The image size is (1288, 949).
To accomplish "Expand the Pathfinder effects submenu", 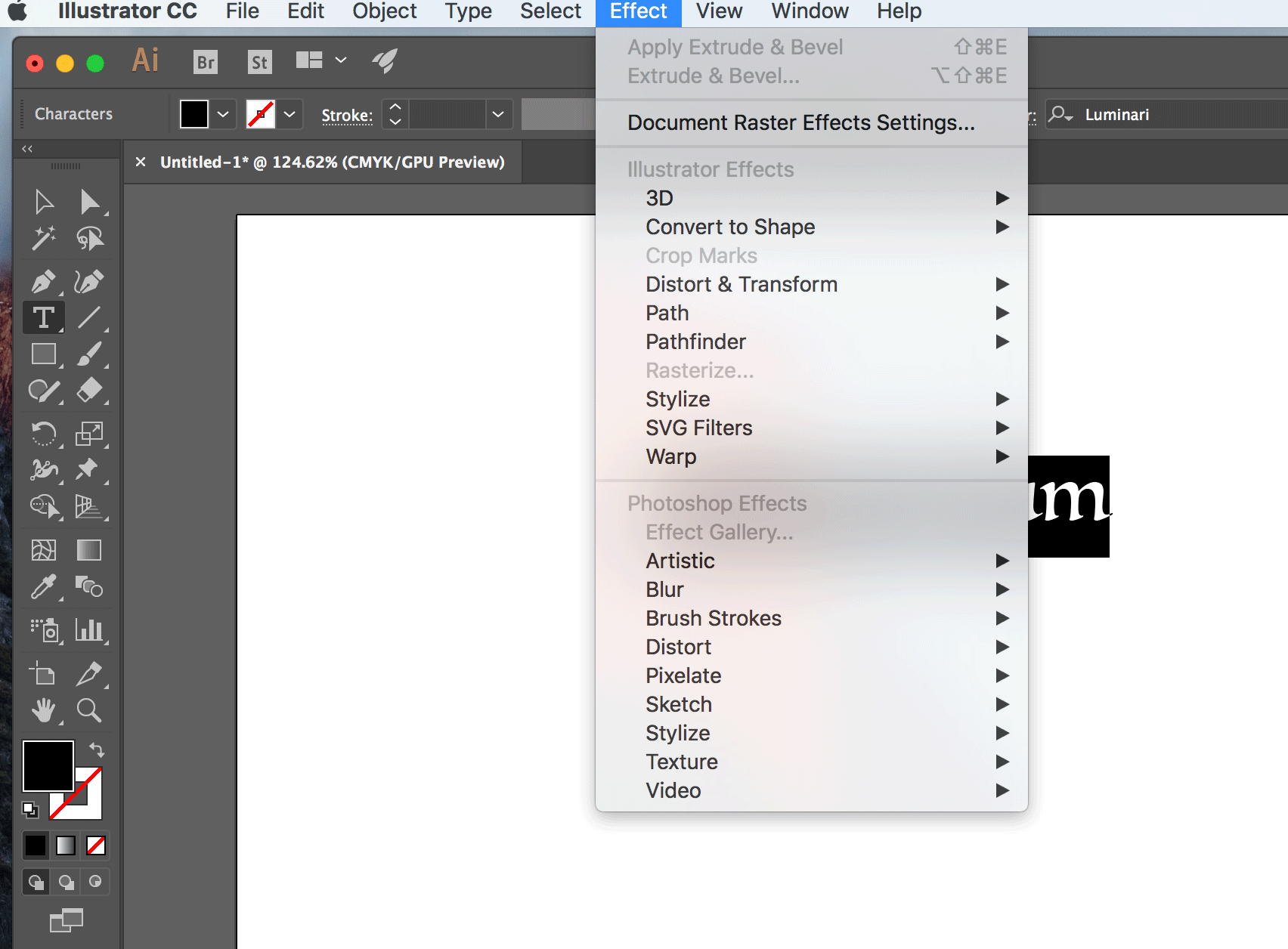I will (x=811, y=342).
